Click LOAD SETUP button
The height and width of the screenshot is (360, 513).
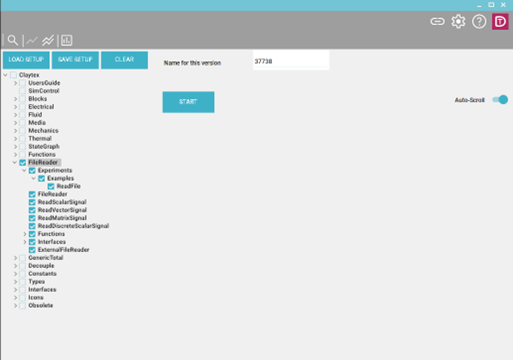[x=26, y=60]
